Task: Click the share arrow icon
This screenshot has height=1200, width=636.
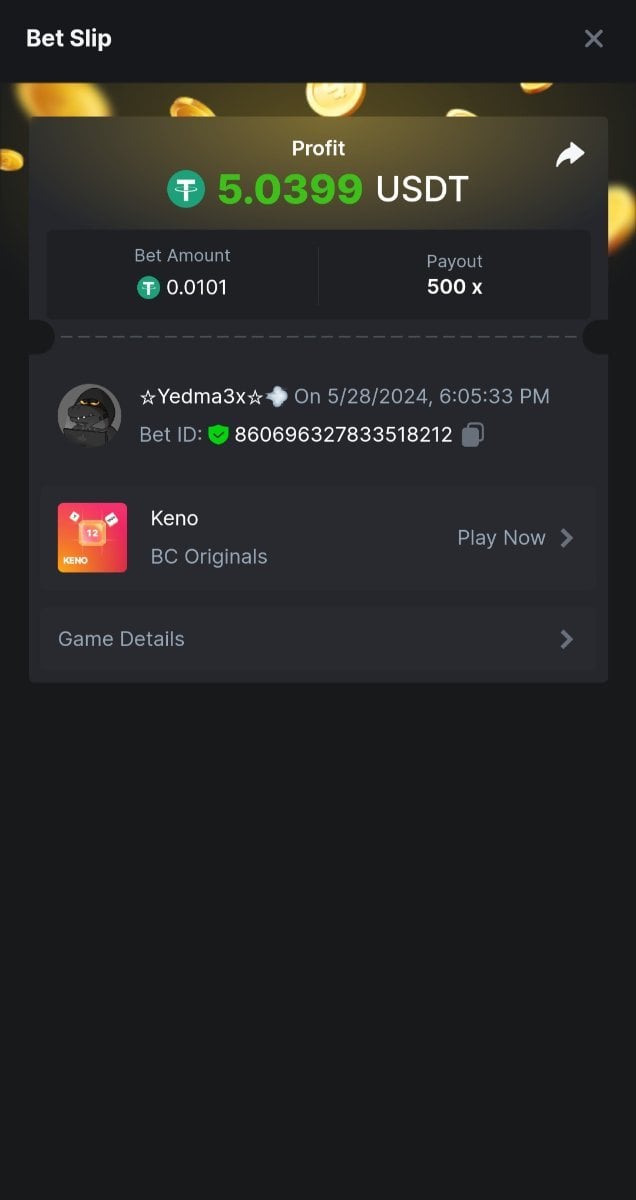Action: [570, 155]
